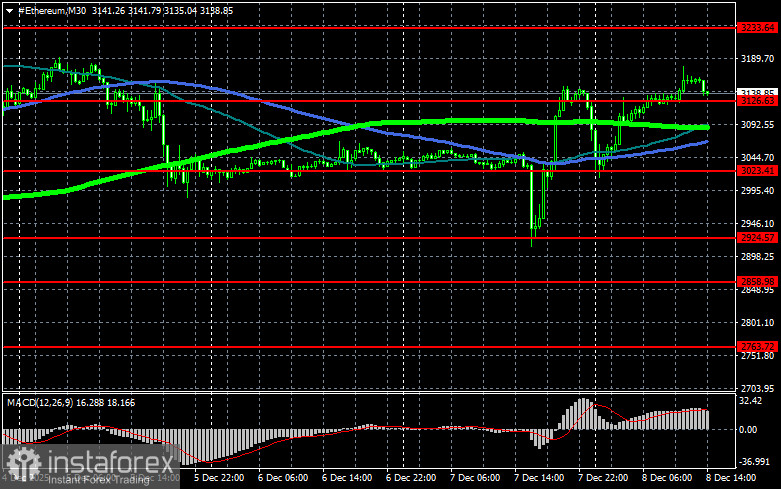Click the 2898.25 price scale value
The height and width of the screenshot is (489, 781).
(x=757, y=256)
